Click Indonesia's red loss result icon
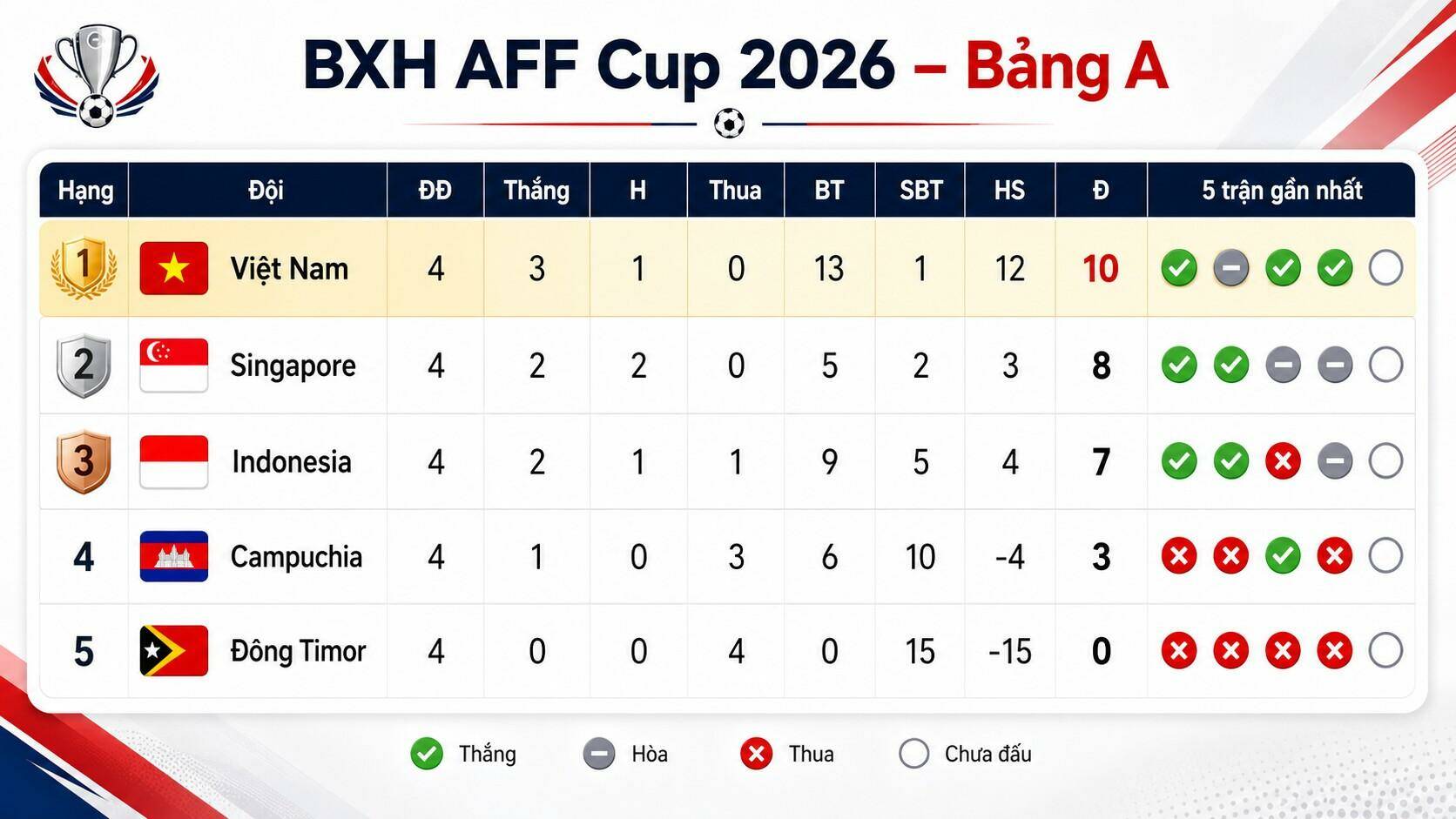 click(1283, 461)
